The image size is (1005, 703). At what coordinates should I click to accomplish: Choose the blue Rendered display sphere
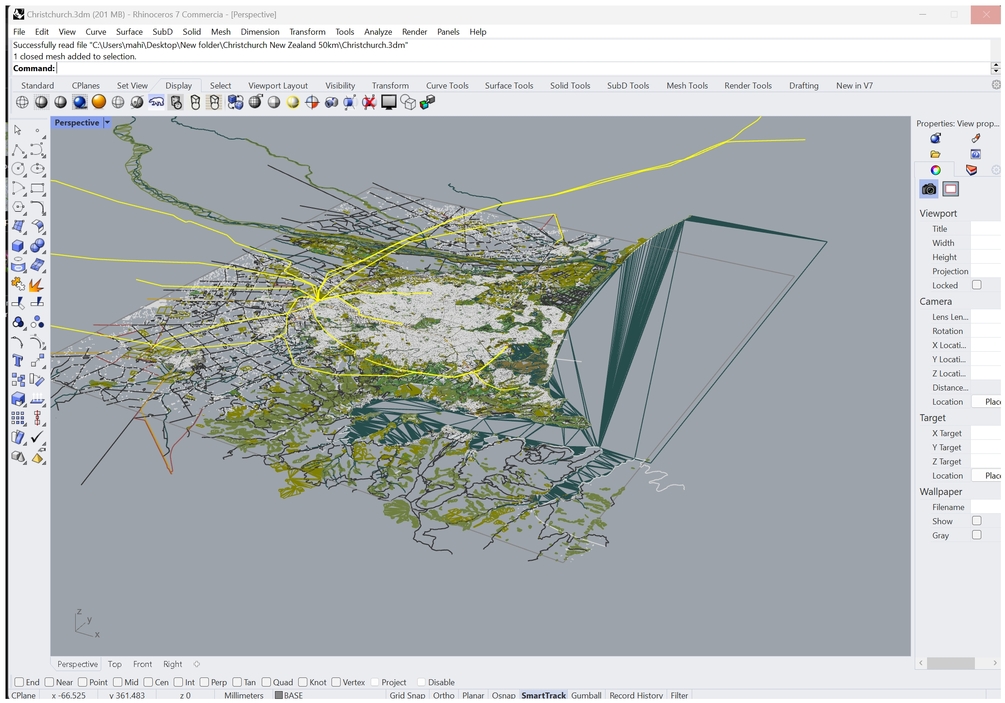pos(79,102)
